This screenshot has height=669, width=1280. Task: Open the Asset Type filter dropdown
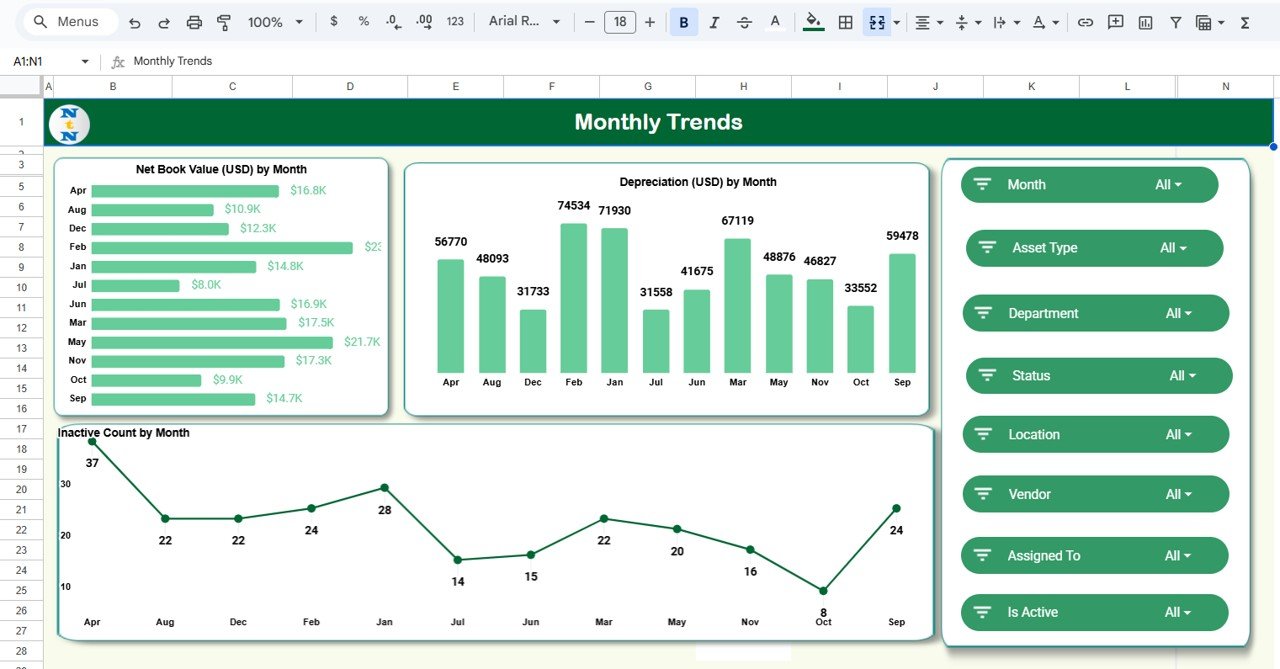tap(1093, 247)
